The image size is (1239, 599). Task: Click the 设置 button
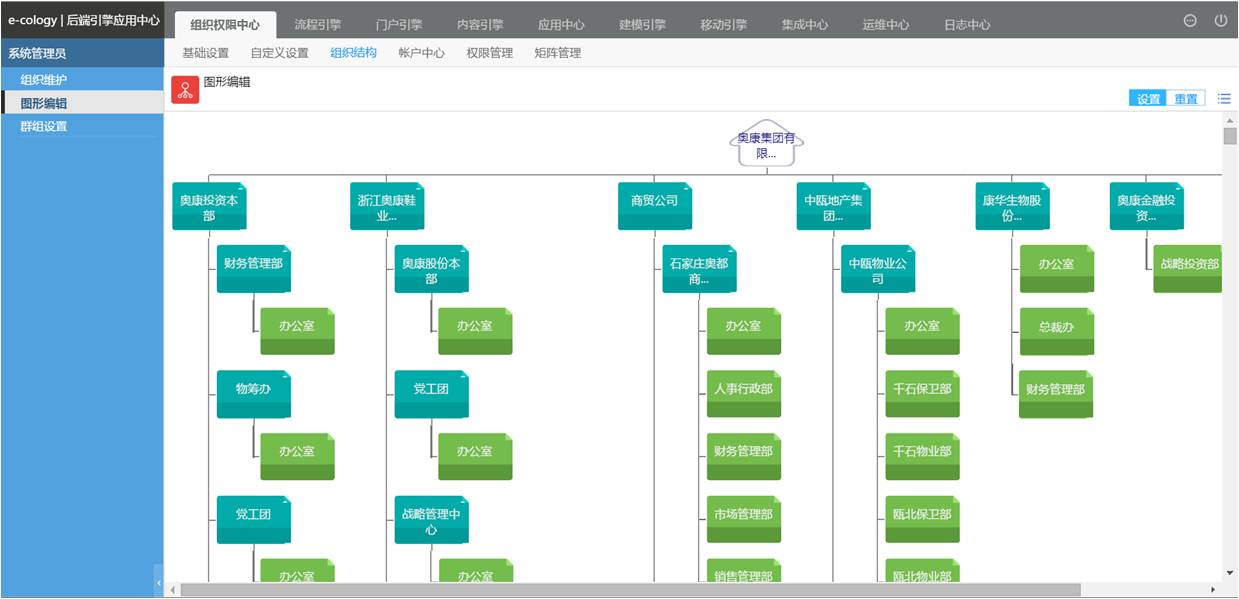(x=1148, y=99)
